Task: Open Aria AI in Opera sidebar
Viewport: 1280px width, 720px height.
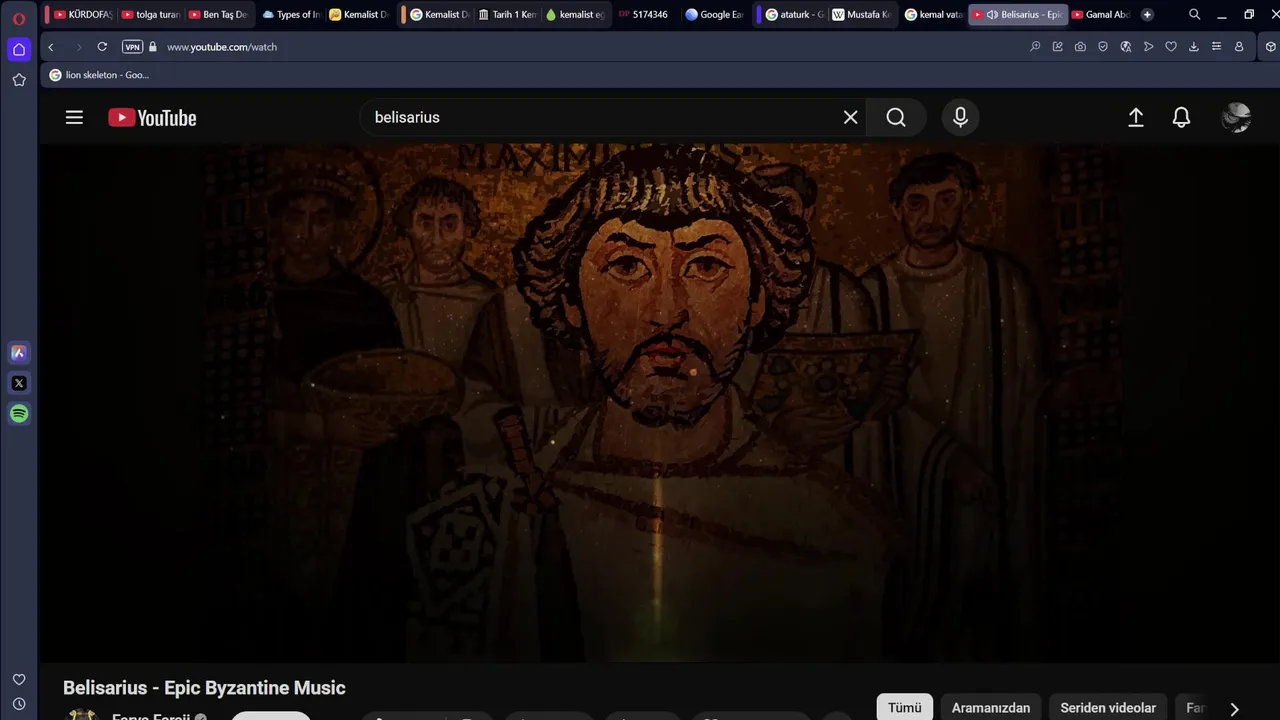Action: pyautogui.click(x=19, y=352)
